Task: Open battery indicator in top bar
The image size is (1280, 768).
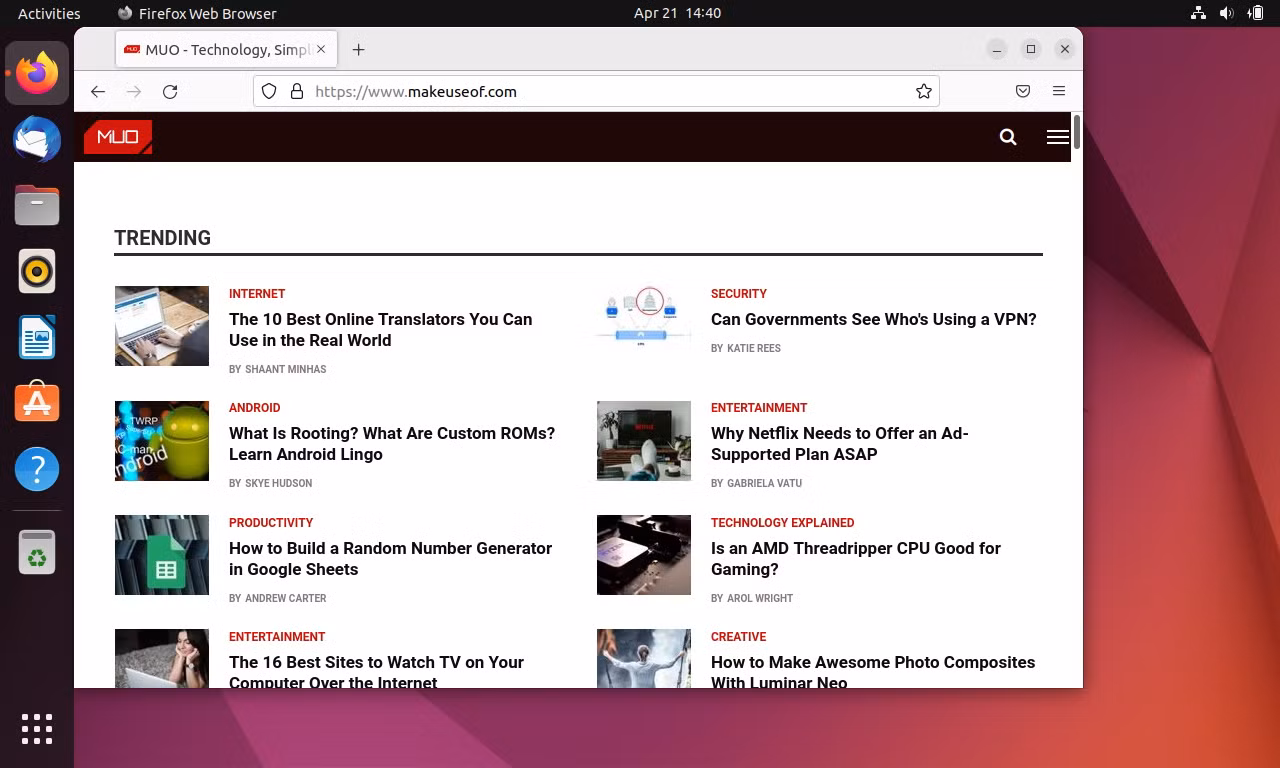Action: (1255, 13)
